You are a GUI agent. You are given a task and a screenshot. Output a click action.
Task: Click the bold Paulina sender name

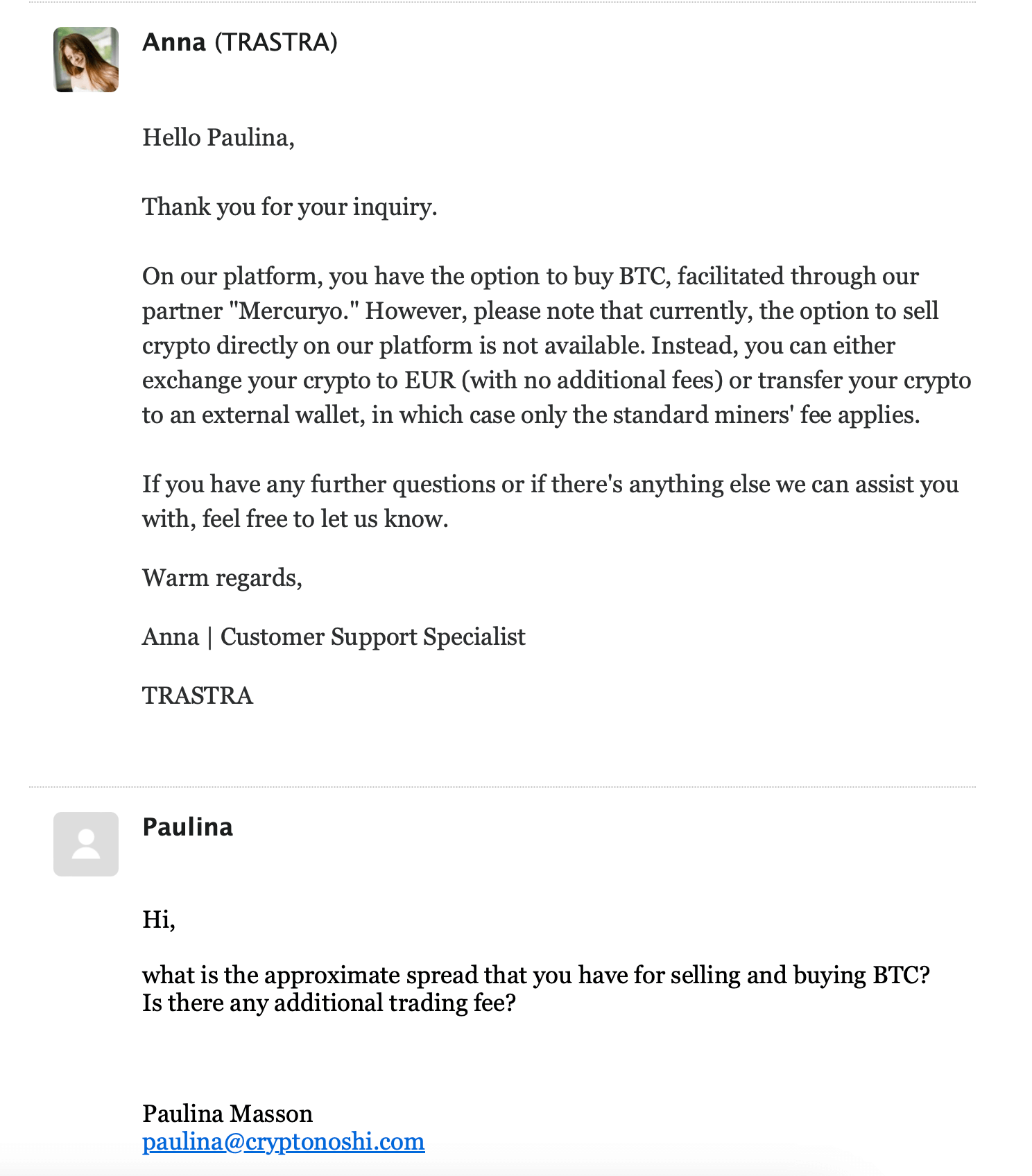(x=188, y=827)
